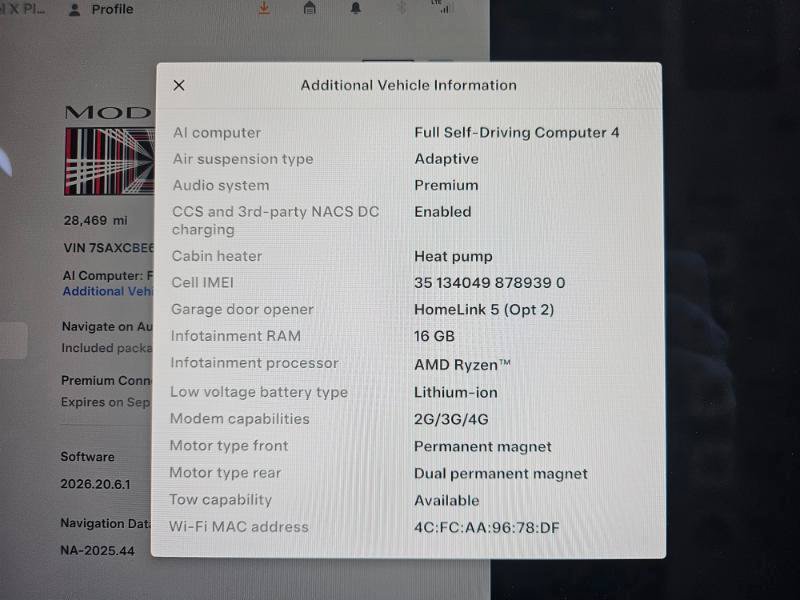Select the 'HomeLink 5 (Opt 2)' value
Image resolution: width=800 pixels, height=600 pixels.
(x=484, y=310)
